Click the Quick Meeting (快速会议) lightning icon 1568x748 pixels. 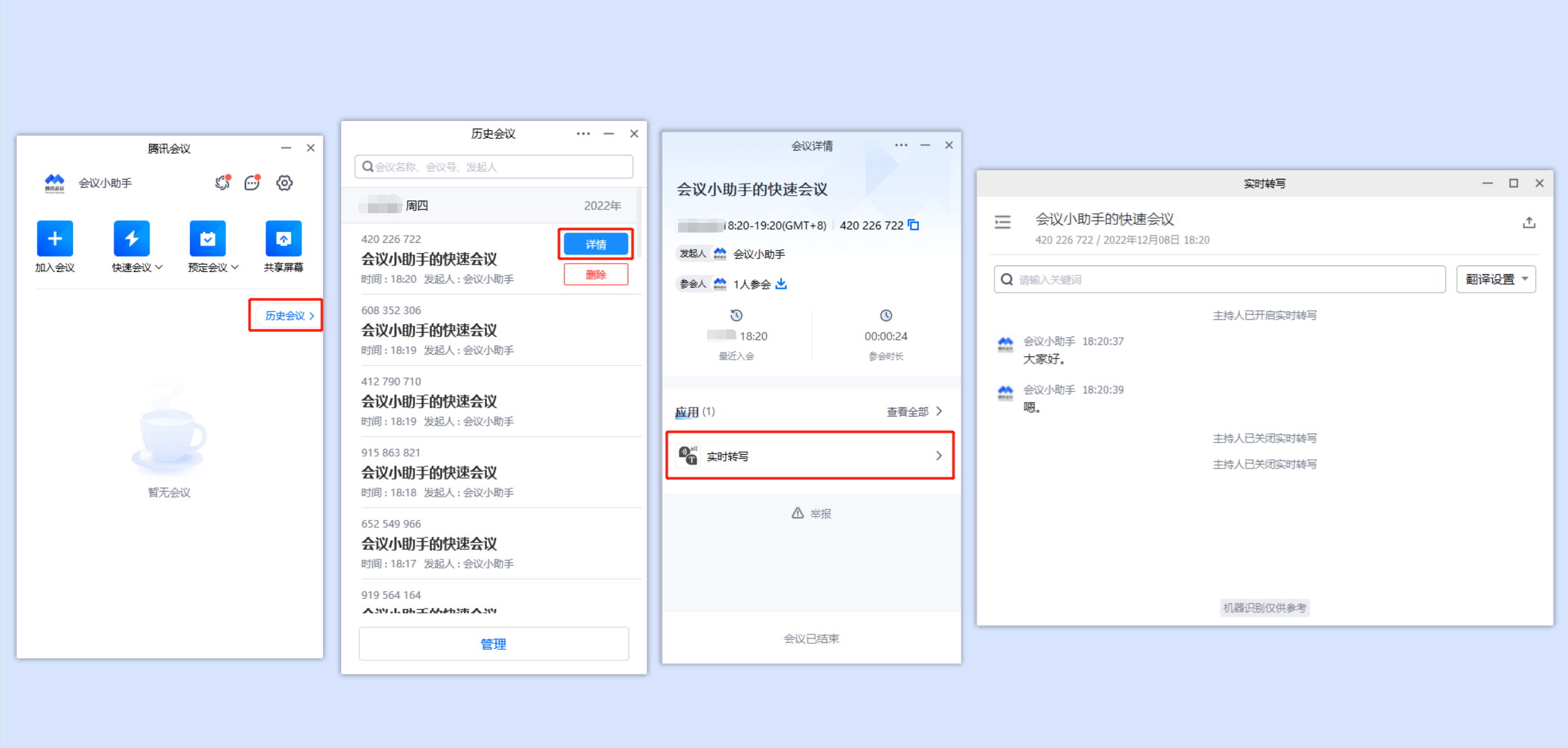[132, 238]
